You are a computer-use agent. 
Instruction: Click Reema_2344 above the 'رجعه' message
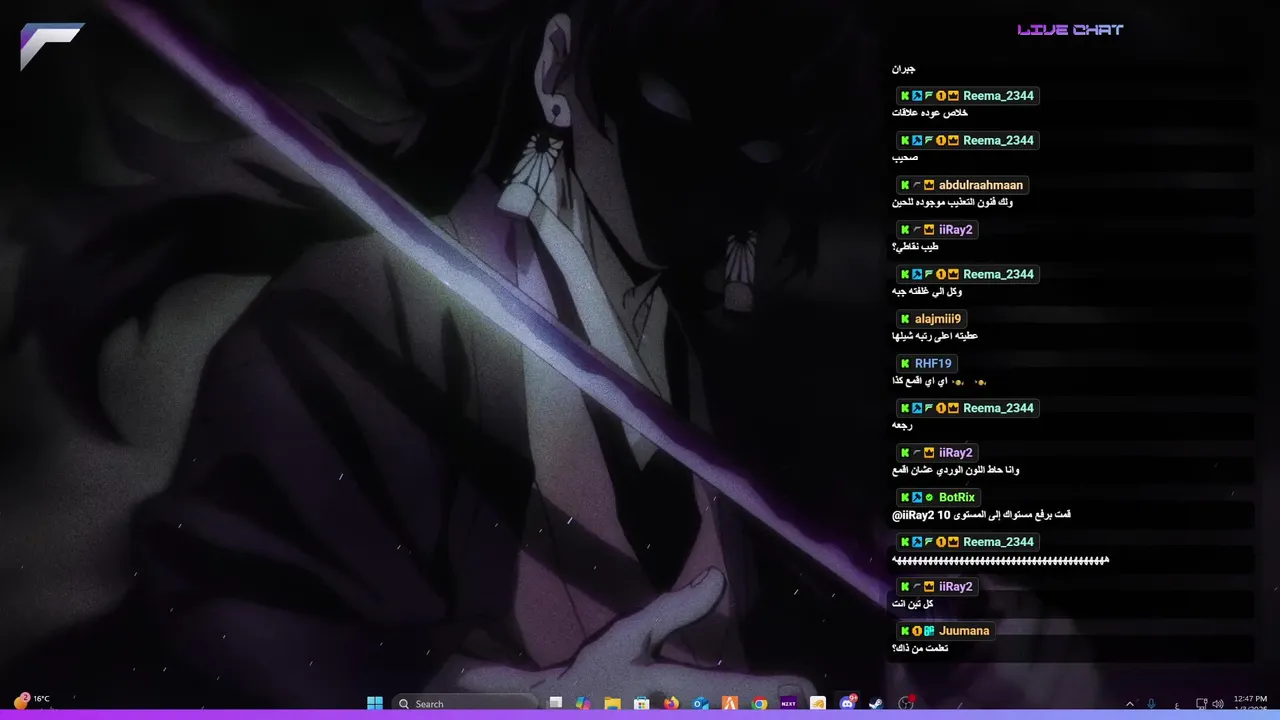point(998,408)
